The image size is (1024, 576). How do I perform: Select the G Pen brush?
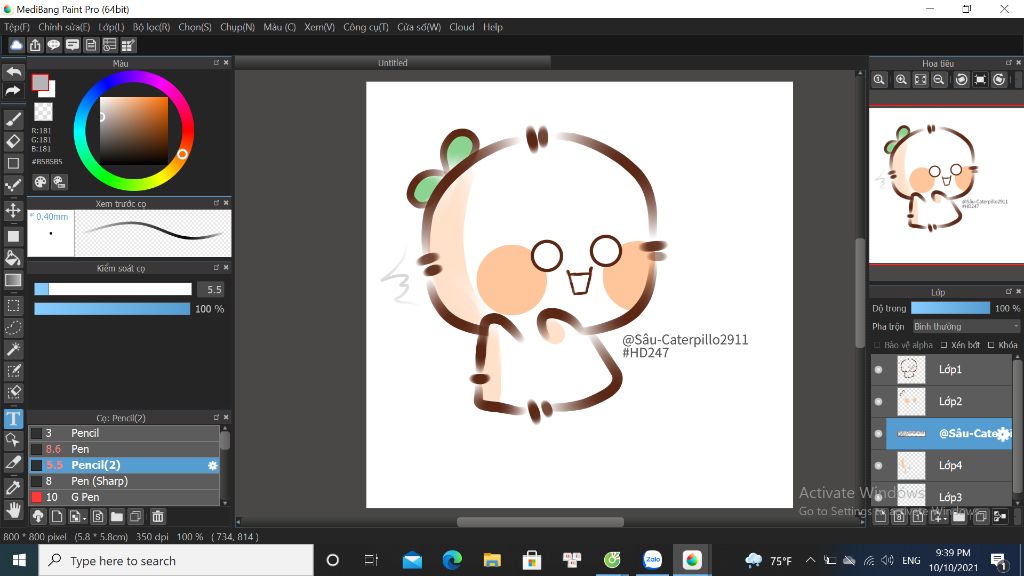click(85, 497)
